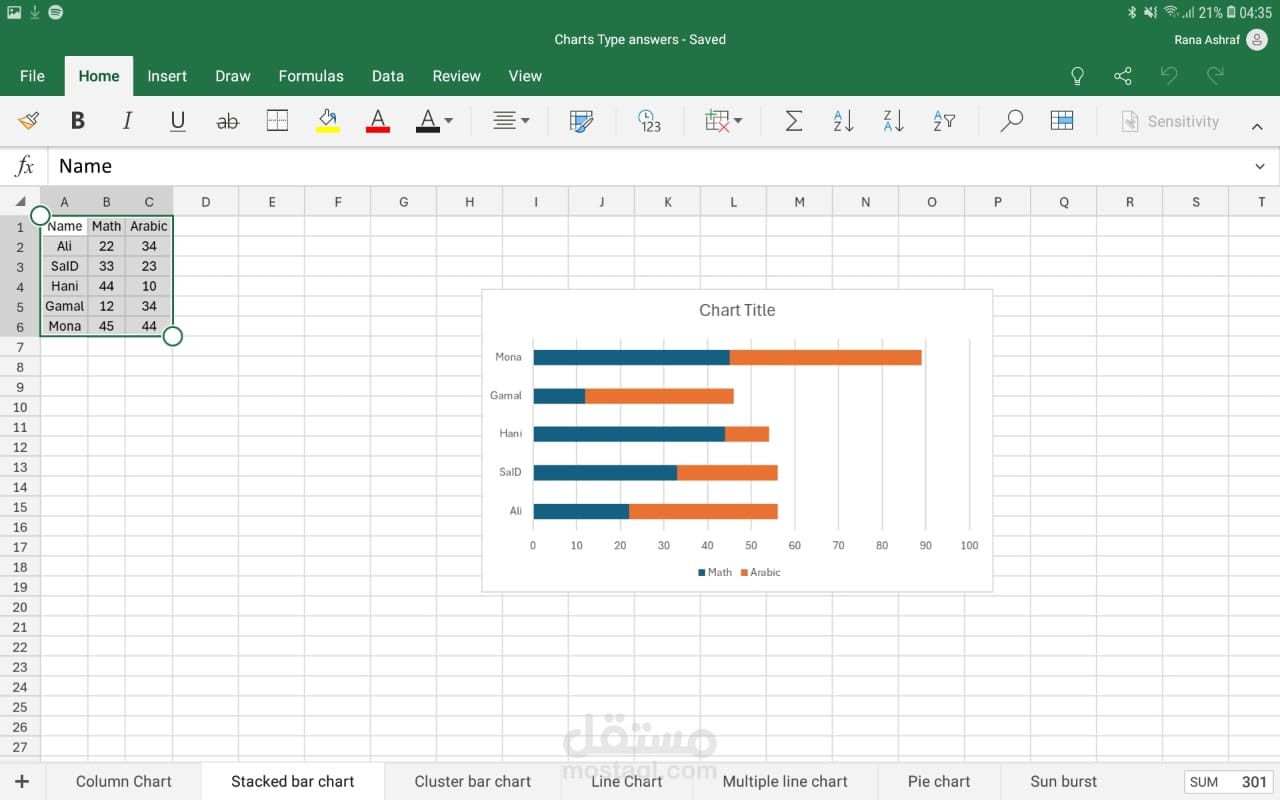Click the AutoSum sigma icon
This screenshot has width=1280, height=800.
(x=793, y=122)
